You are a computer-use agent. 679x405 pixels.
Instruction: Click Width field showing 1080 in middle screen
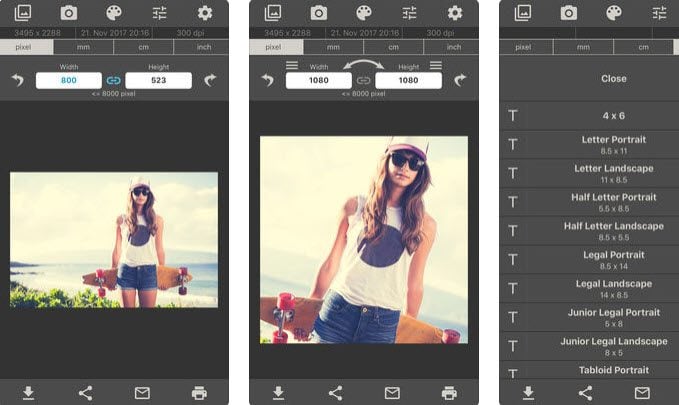click(319, 80)
